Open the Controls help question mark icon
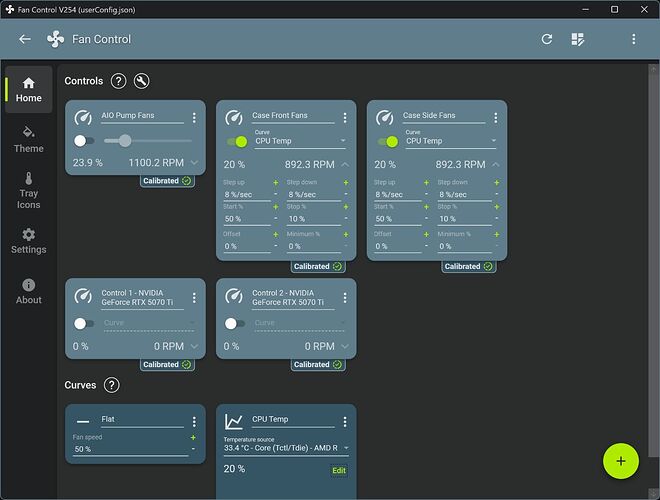The width and height of the screenshot is (660, 500). click(119, 81)
